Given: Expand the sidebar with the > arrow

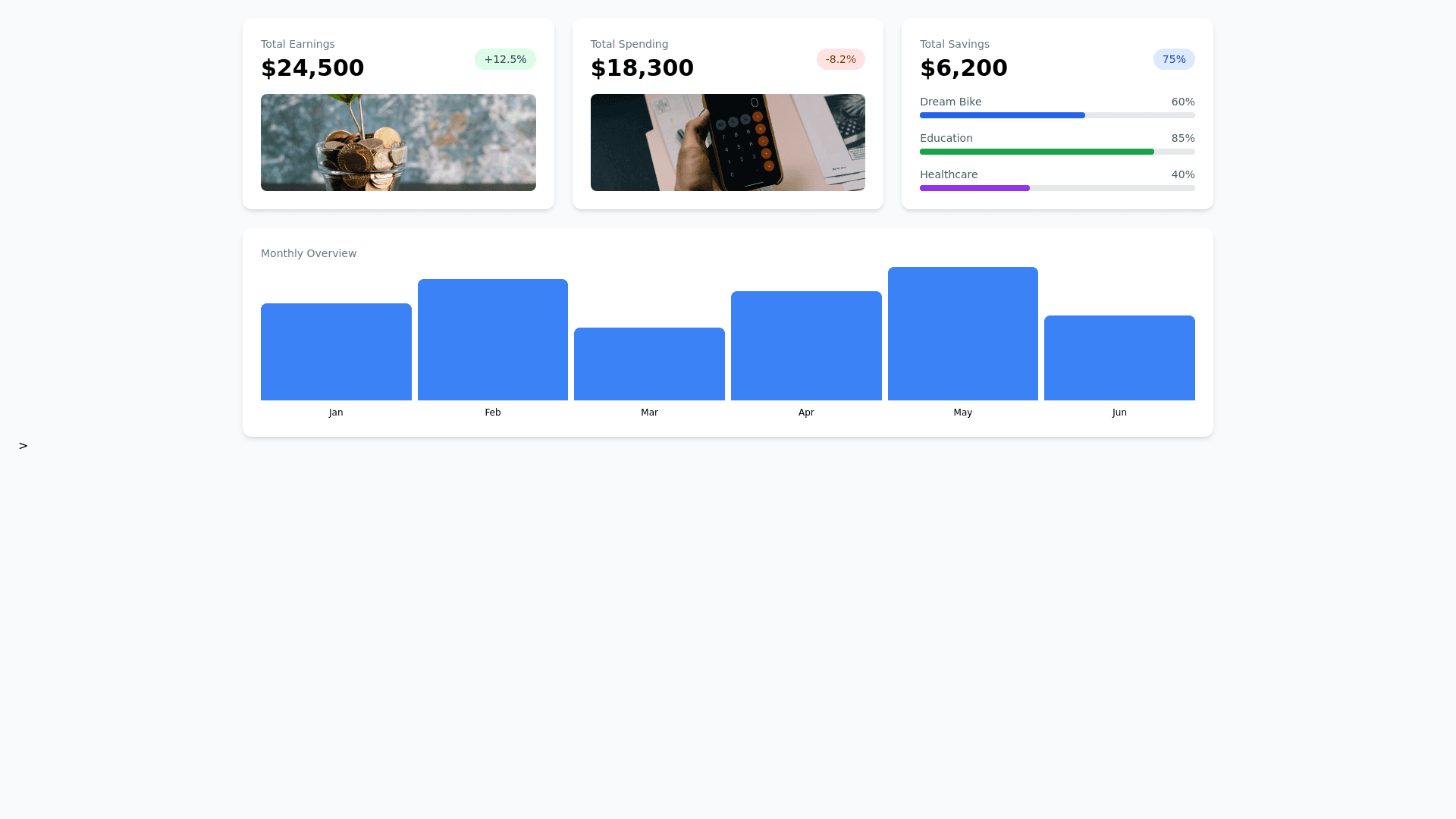Looking at the screenshot, I should [23, 446].
